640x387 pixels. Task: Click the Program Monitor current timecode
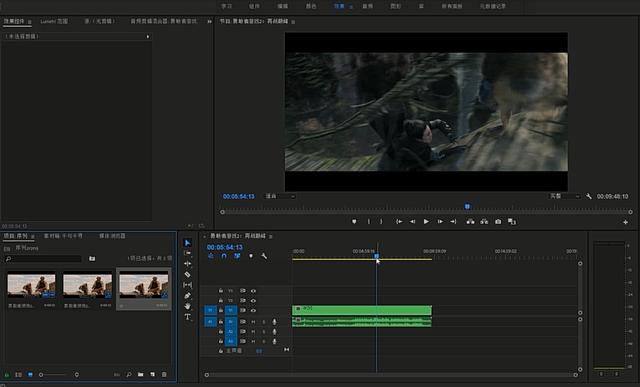239,196
